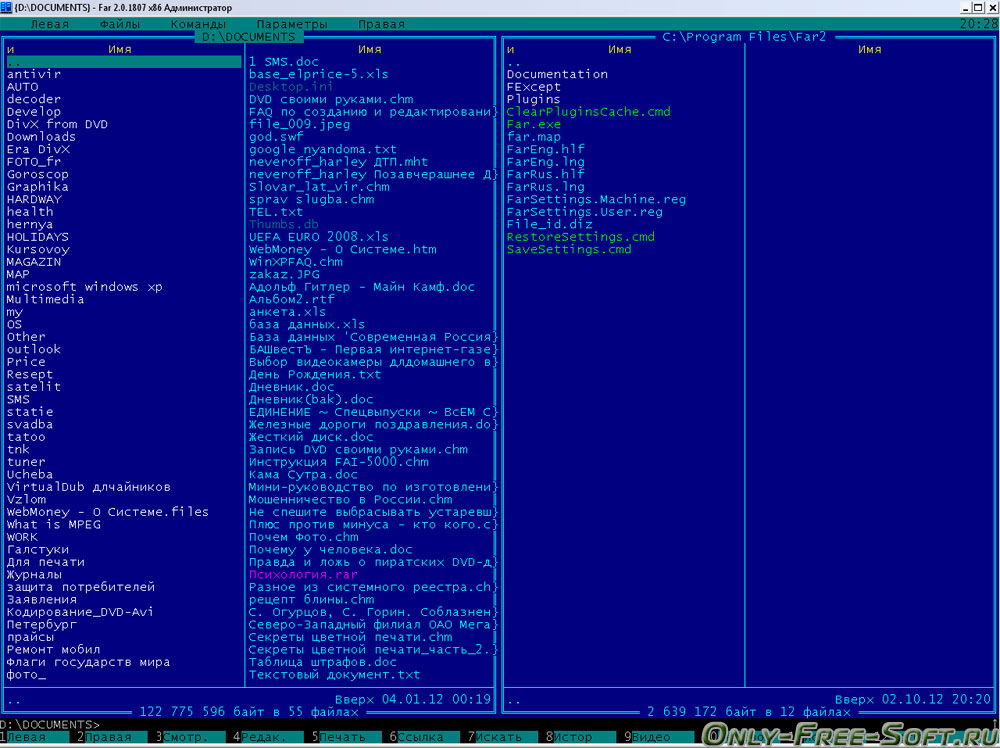Select hidden file Desktop.ini
1000x748 pixels.
point(291,87)
